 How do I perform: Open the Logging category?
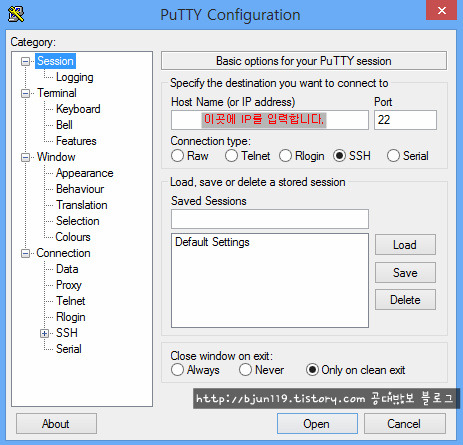click(75, 77)
